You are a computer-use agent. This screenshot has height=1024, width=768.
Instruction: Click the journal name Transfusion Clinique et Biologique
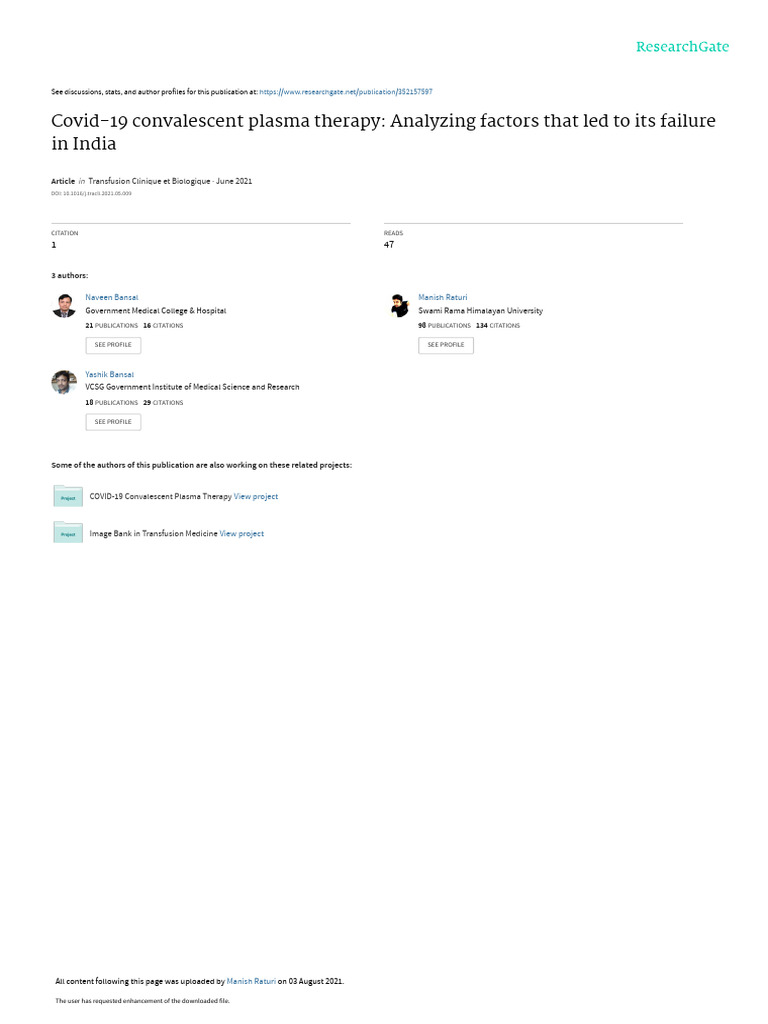[x=149, y=181]
